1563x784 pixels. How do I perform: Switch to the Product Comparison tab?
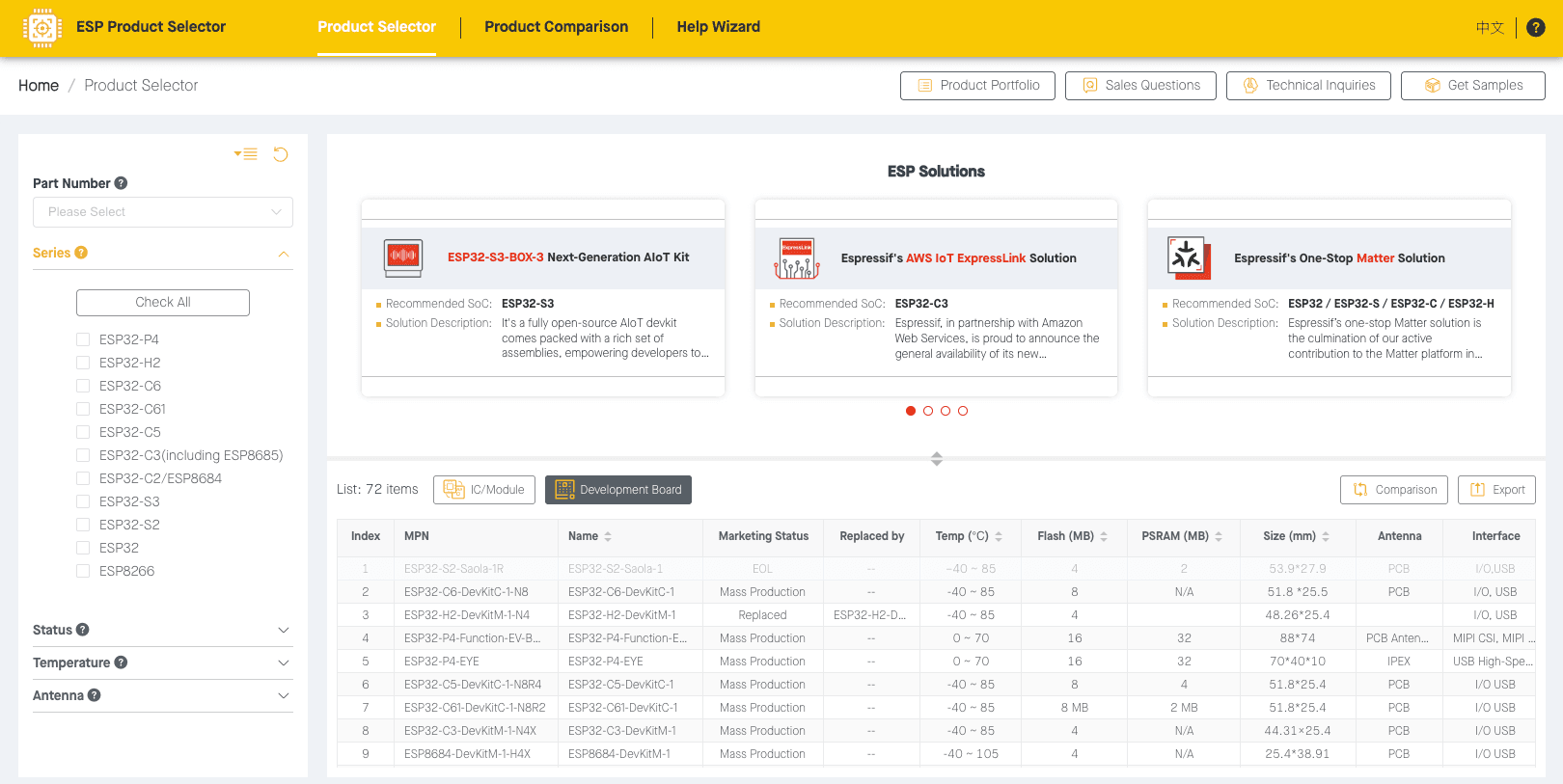click(x=556, y=27)
